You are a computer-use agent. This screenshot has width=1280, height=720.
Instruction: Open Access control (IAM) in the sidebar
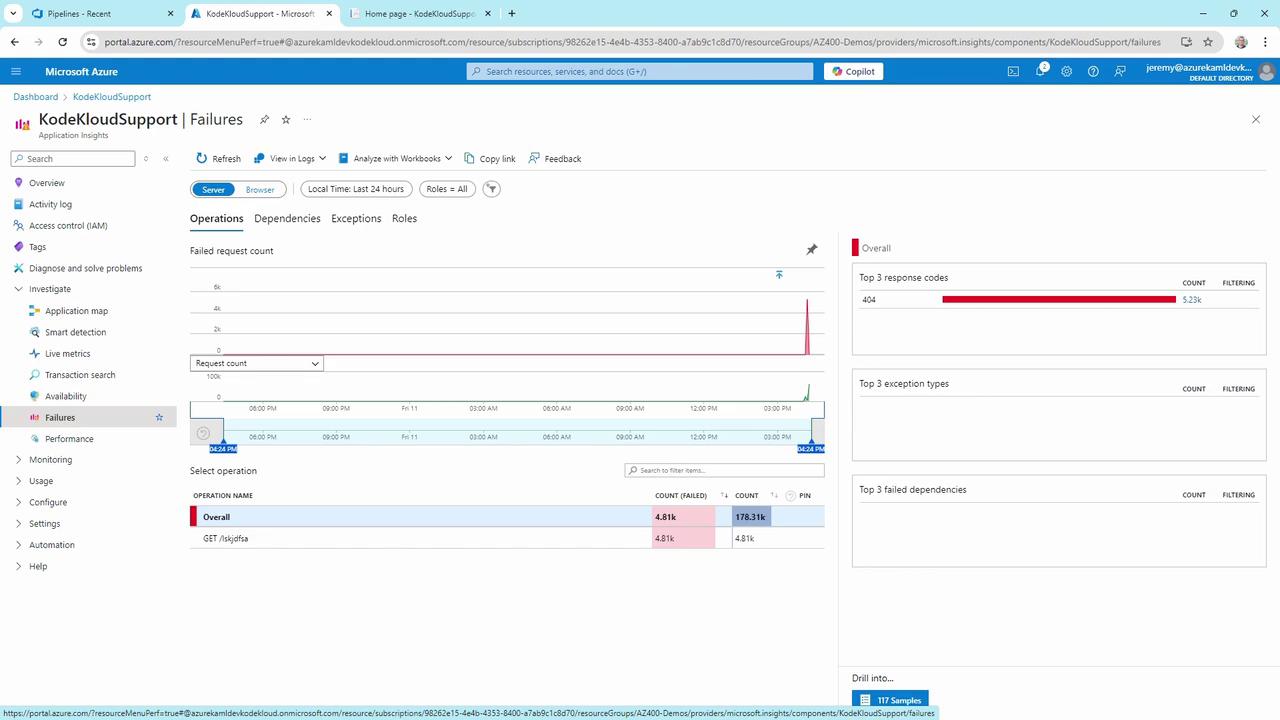coord(68,226)
